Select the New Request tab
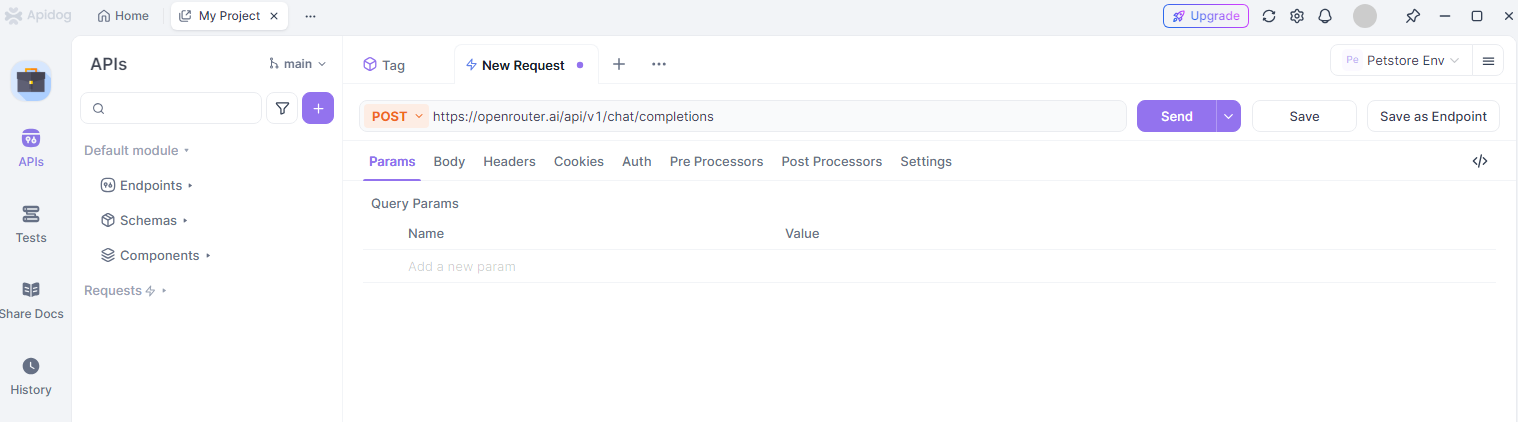The width and height of the screenshot is (1518, 422). click(x=525, y=65)
